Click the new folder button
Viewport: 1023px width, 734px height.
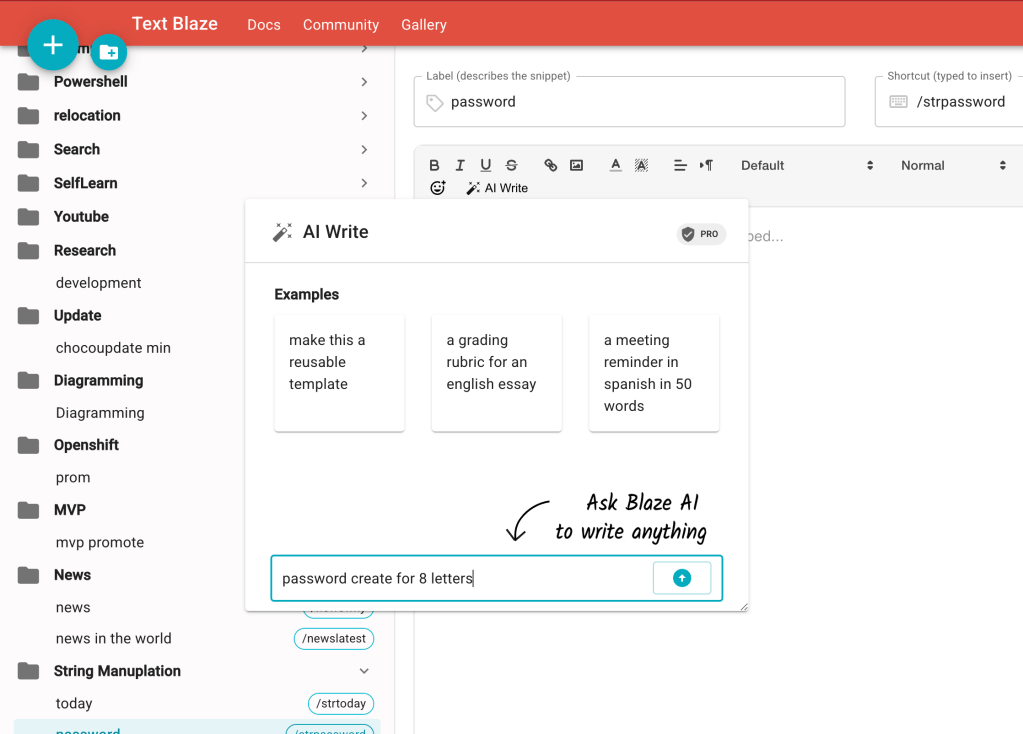pyautogui.click(x=109, y=52)
